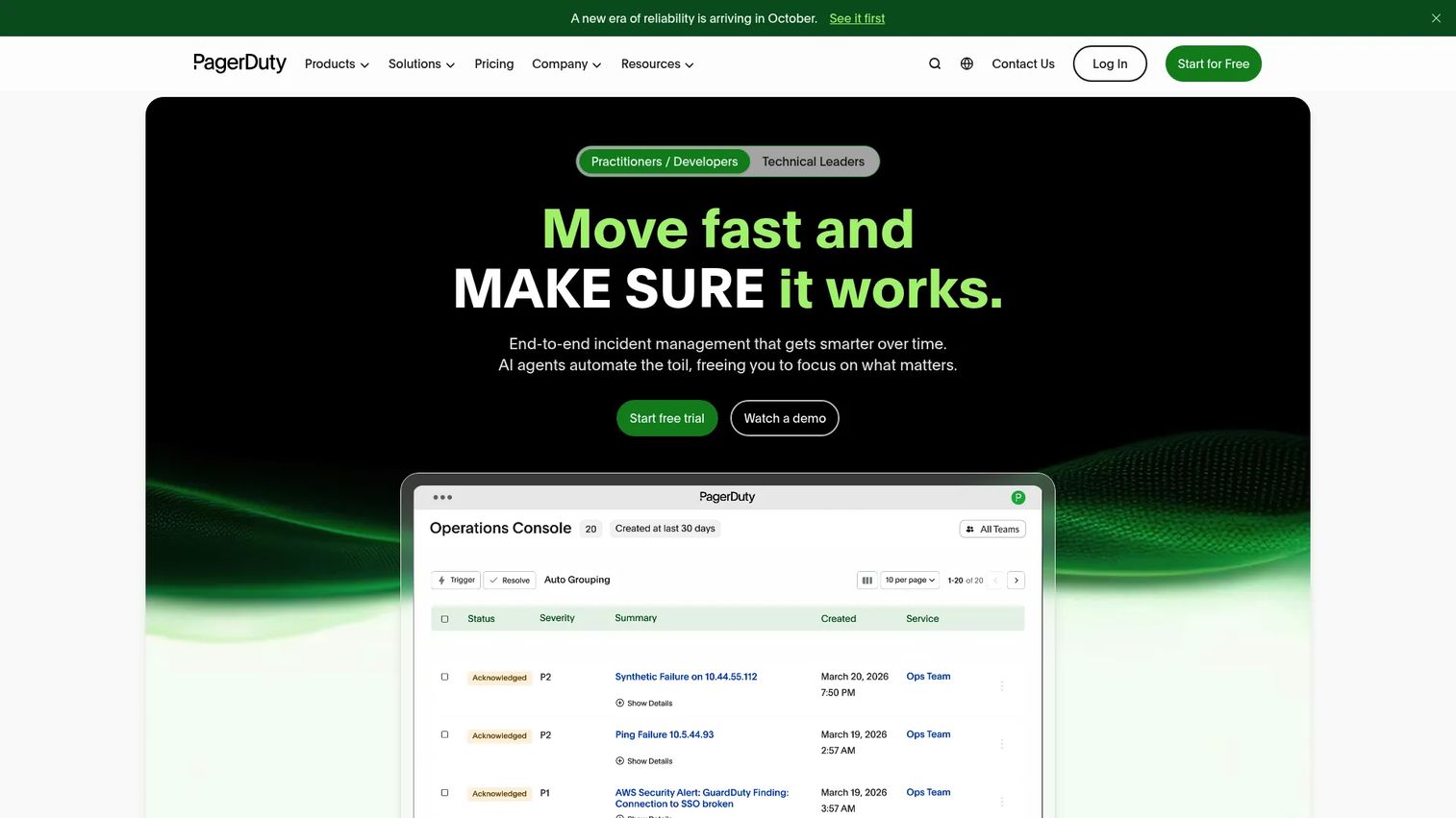Click the Start for Free button
Screen dimensions: 1456x818
click(1214, 63)
